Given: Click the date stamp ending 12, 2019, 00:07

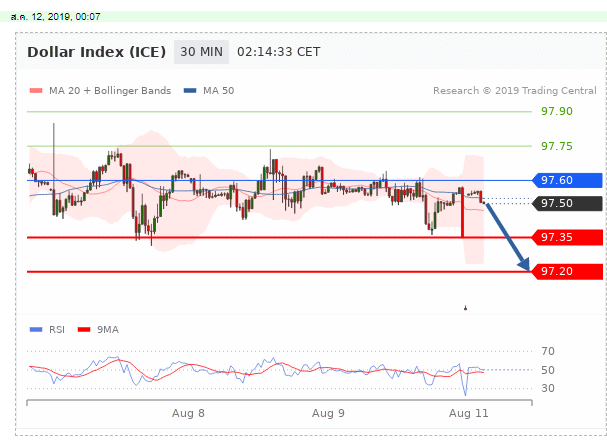Looking at the screenshot, I should (55, 17).
